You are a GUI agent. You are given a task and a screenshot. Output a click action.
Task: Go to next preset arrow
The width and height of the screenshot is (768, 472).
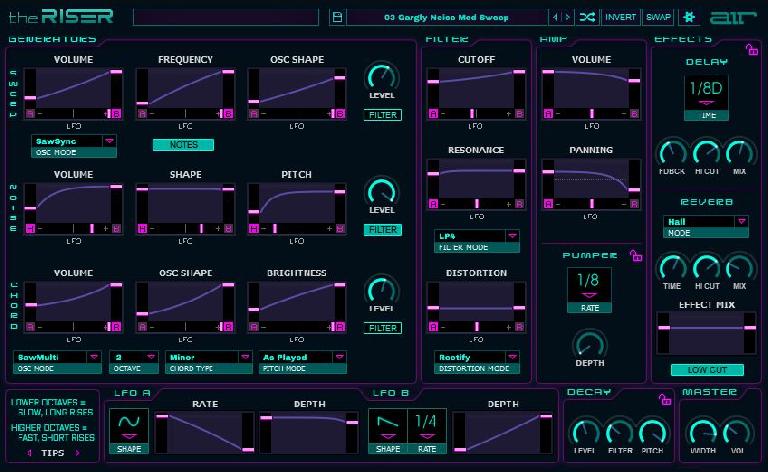568,17
